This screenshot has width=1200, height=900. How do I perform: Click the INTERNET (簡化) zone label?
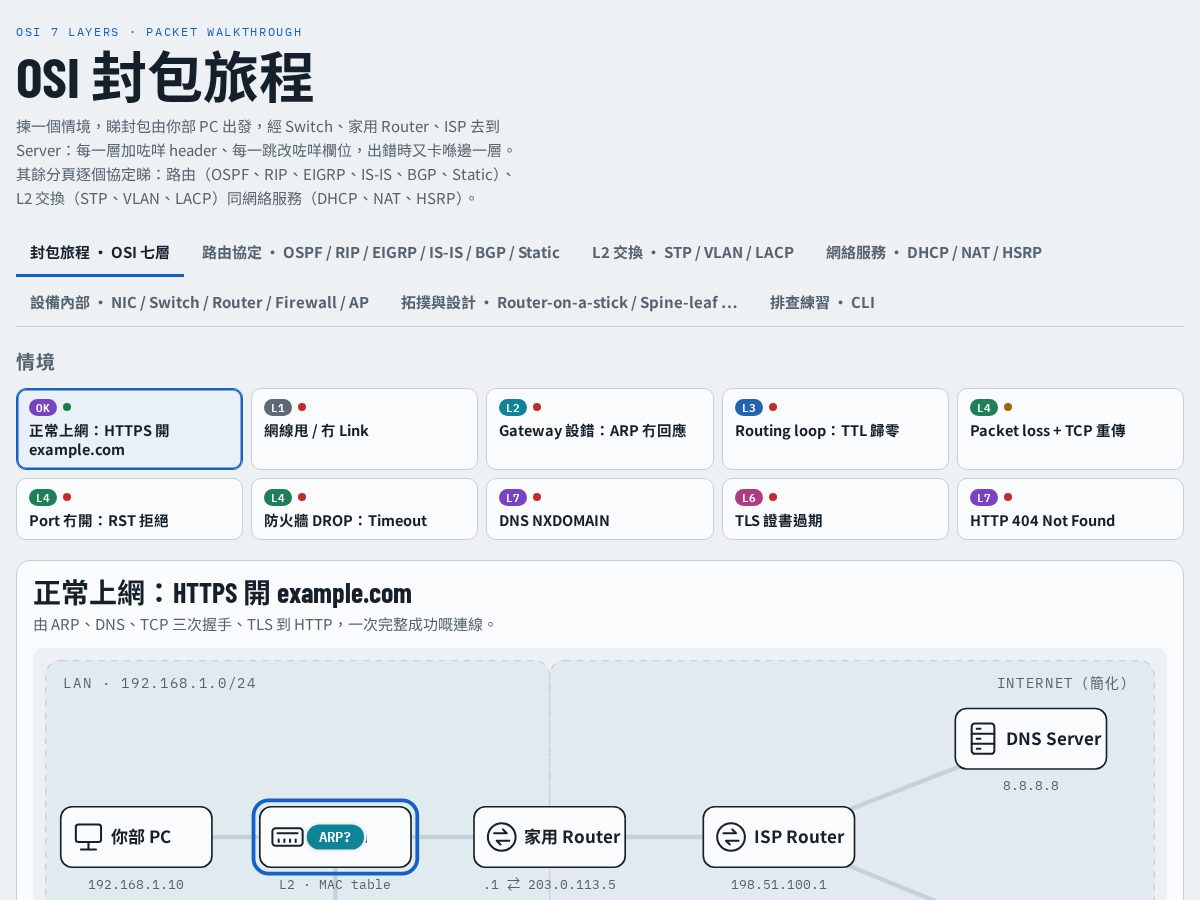(1062, 683)
